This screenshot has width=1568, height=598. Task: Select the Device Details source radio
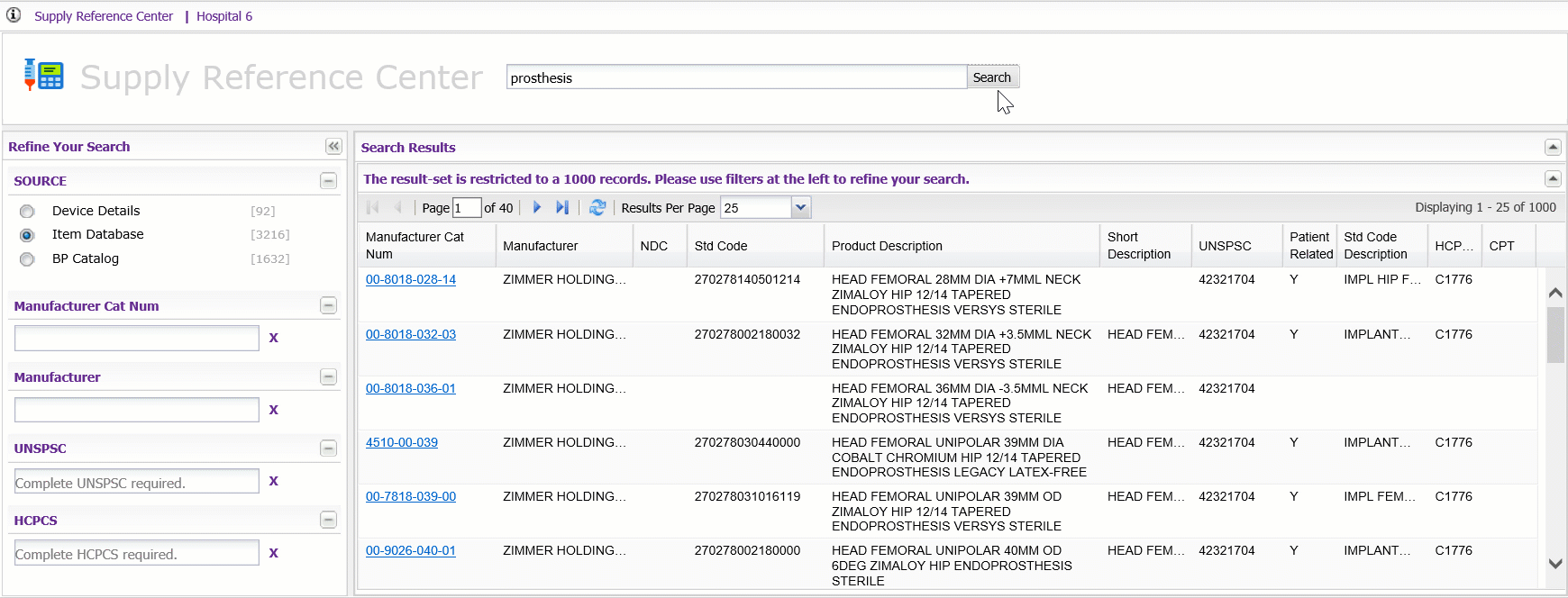coord(27,211)
